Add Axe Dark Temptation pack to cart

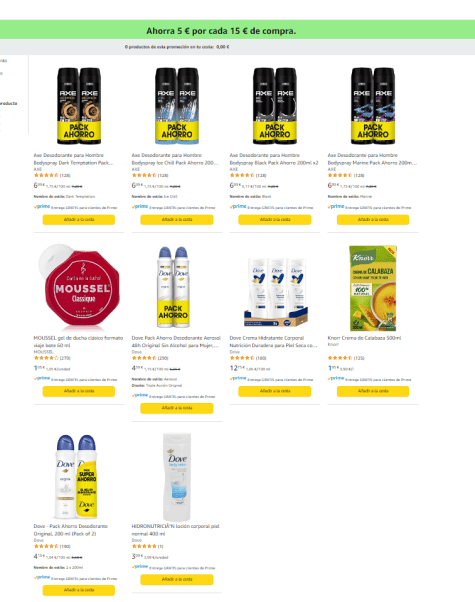(79, 220)
